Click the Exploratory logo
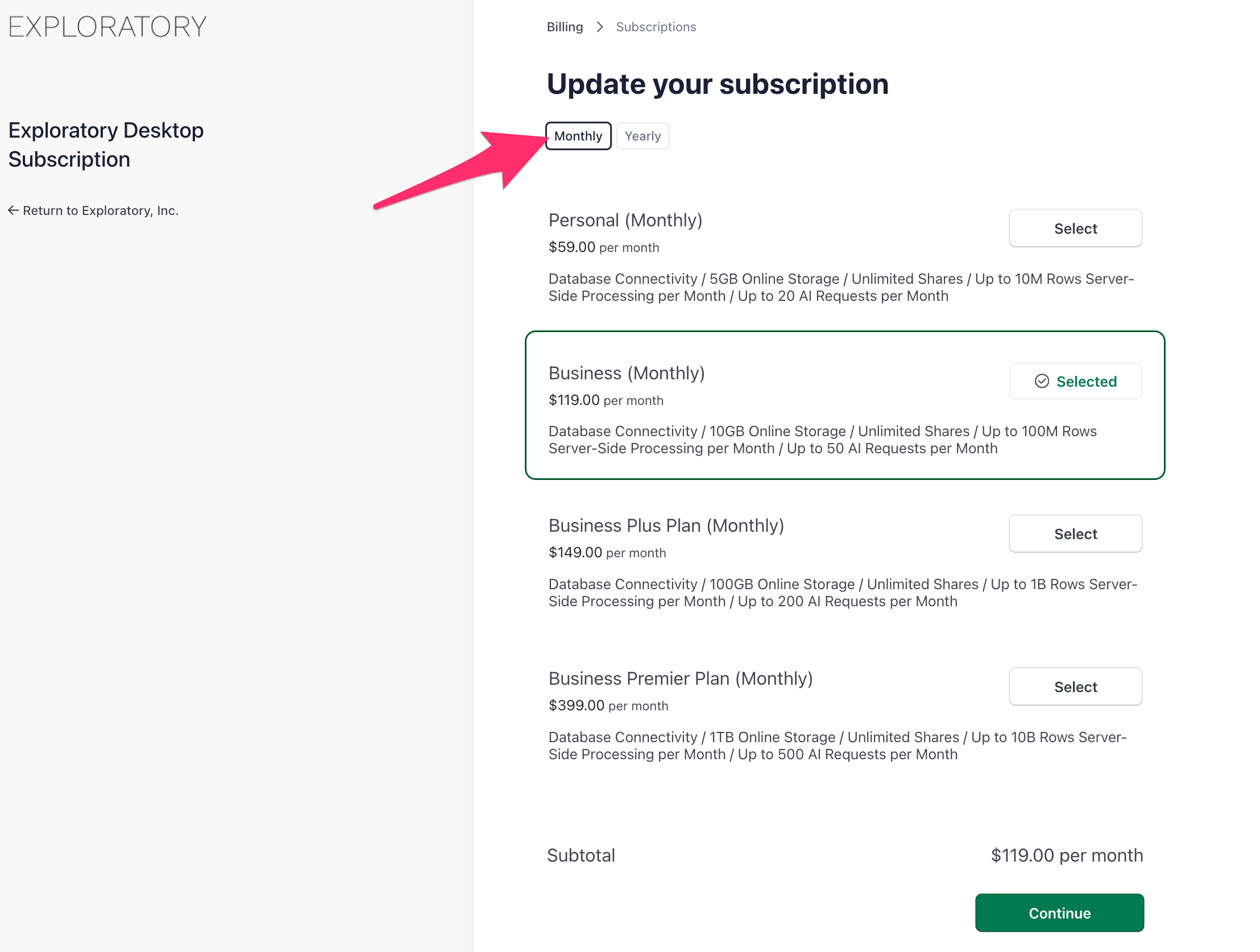1260x952 pixels. [x=107, y=27]
